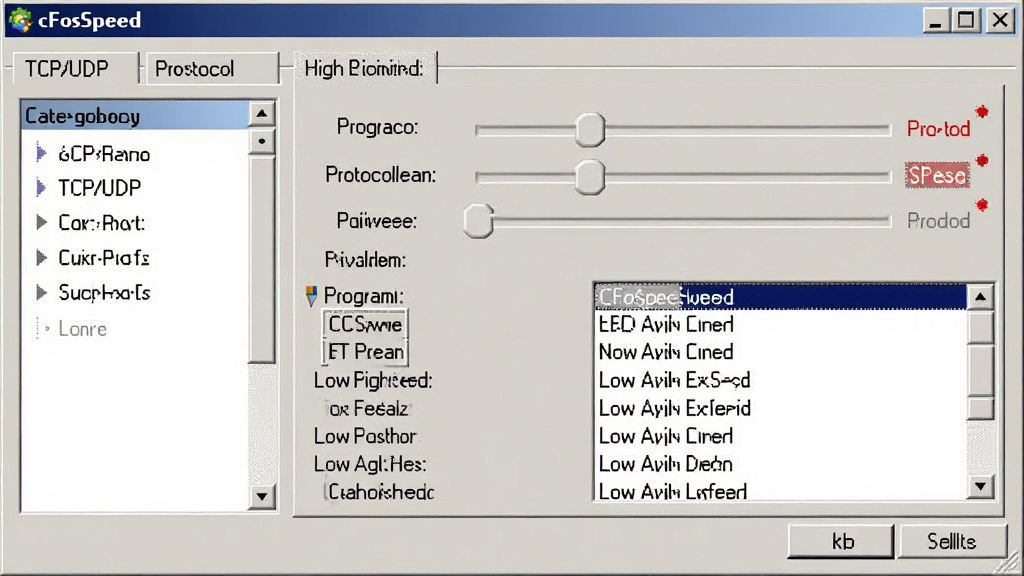The width and height of the screenshot is (1024, 576).
Task: Select the Cukr-Profs tree label
Action: [x=104, y=258]
